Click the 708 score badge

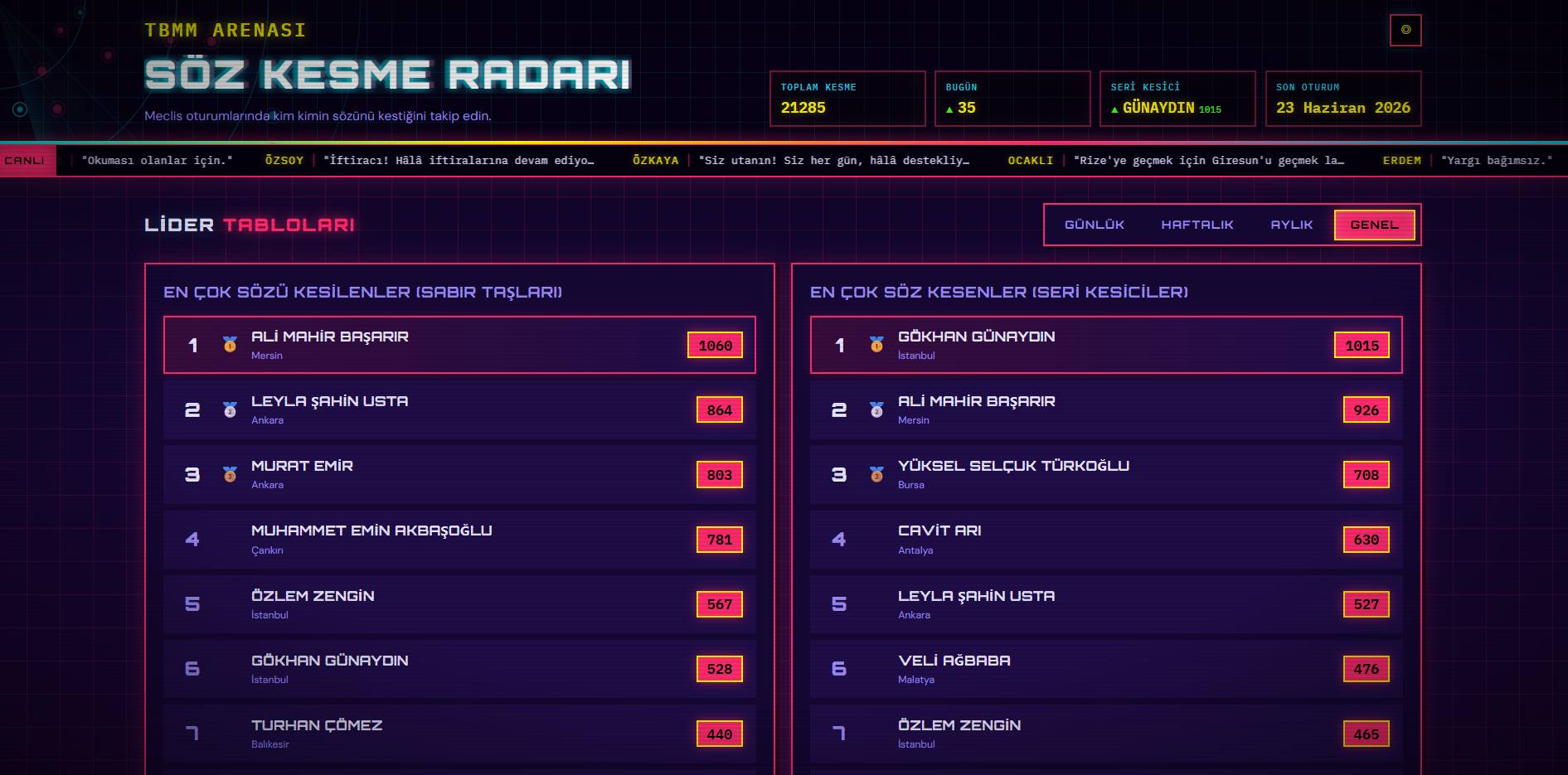click(x=1366, y=475)
